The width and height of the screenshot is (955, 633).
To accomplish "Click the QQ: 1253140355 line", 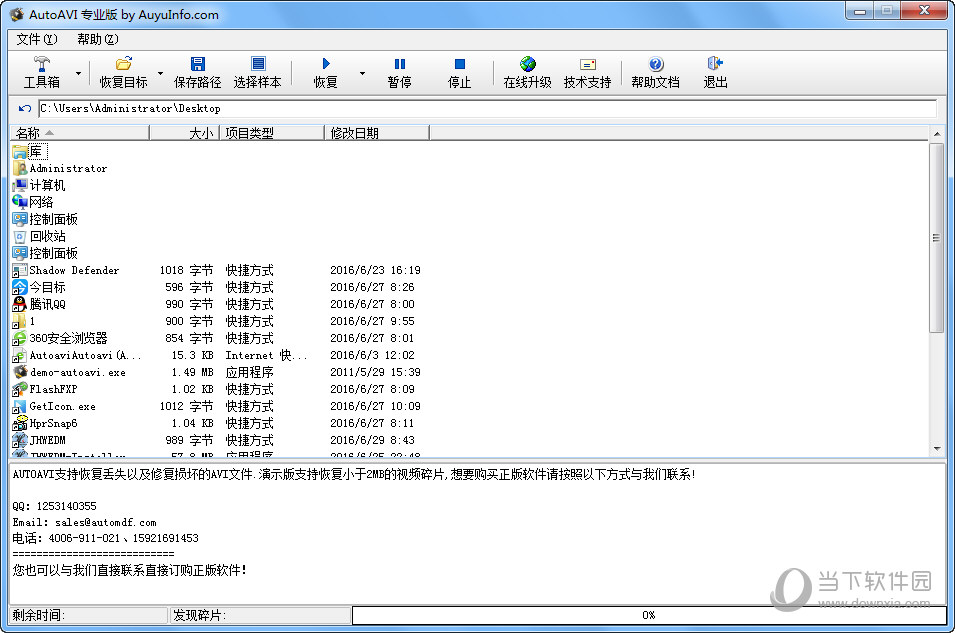I will pyautogui.click(x=54, y=506).
